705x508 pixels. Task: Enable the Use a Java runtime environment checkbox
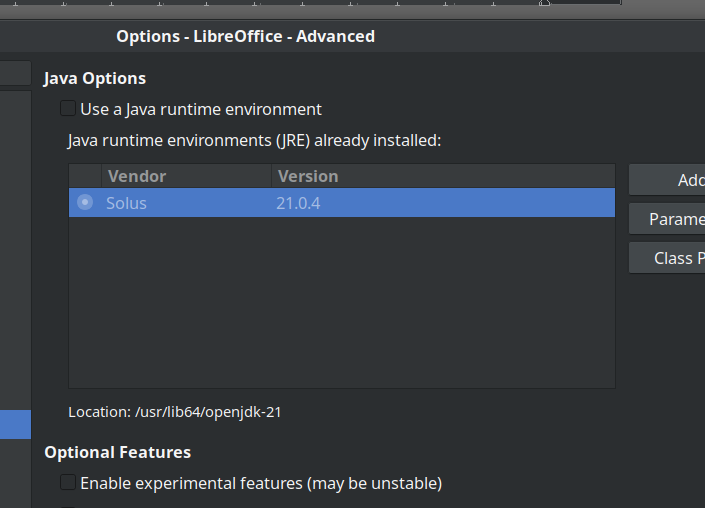68,109
